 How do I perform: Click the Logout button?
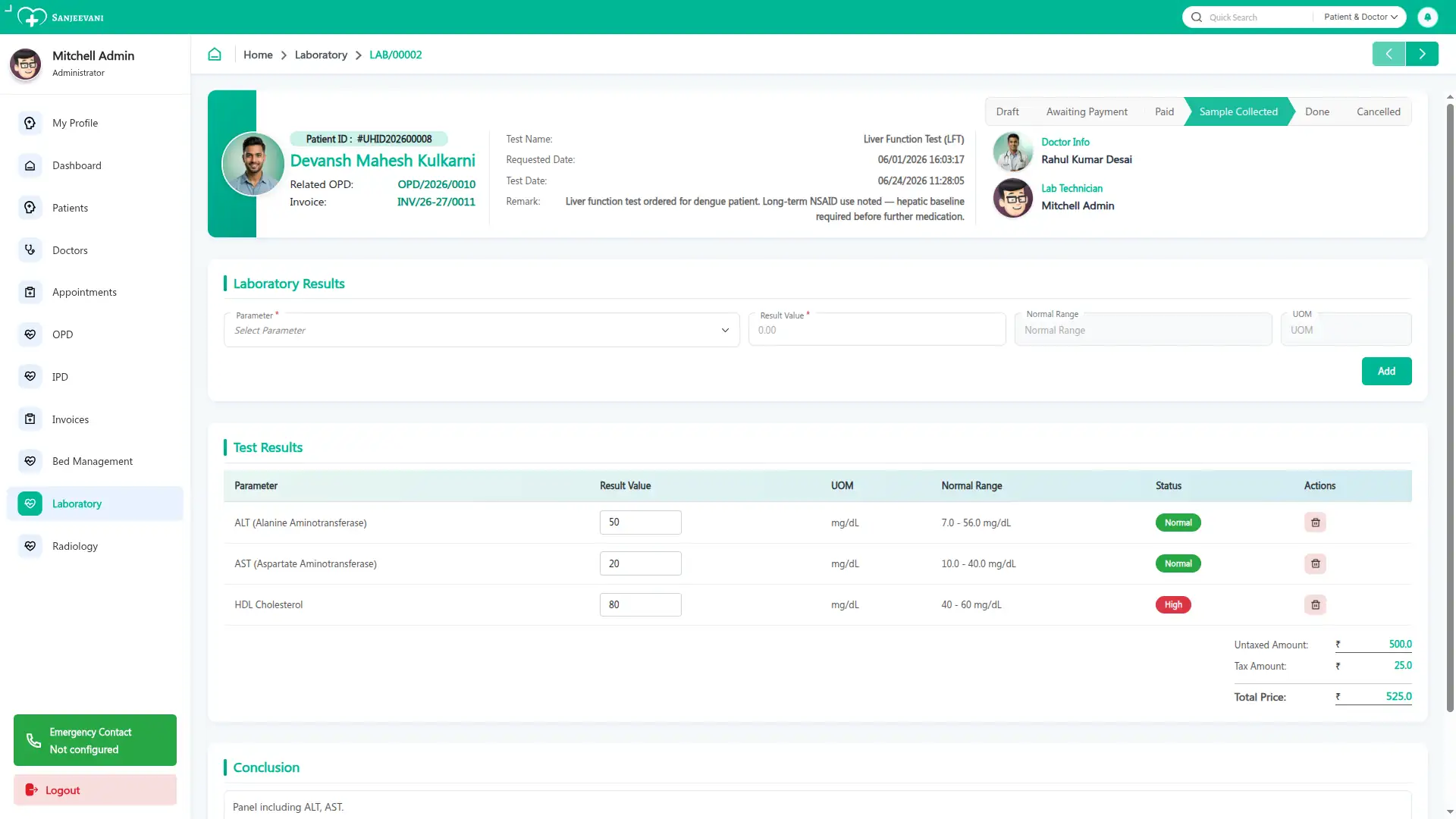(95, 790)
